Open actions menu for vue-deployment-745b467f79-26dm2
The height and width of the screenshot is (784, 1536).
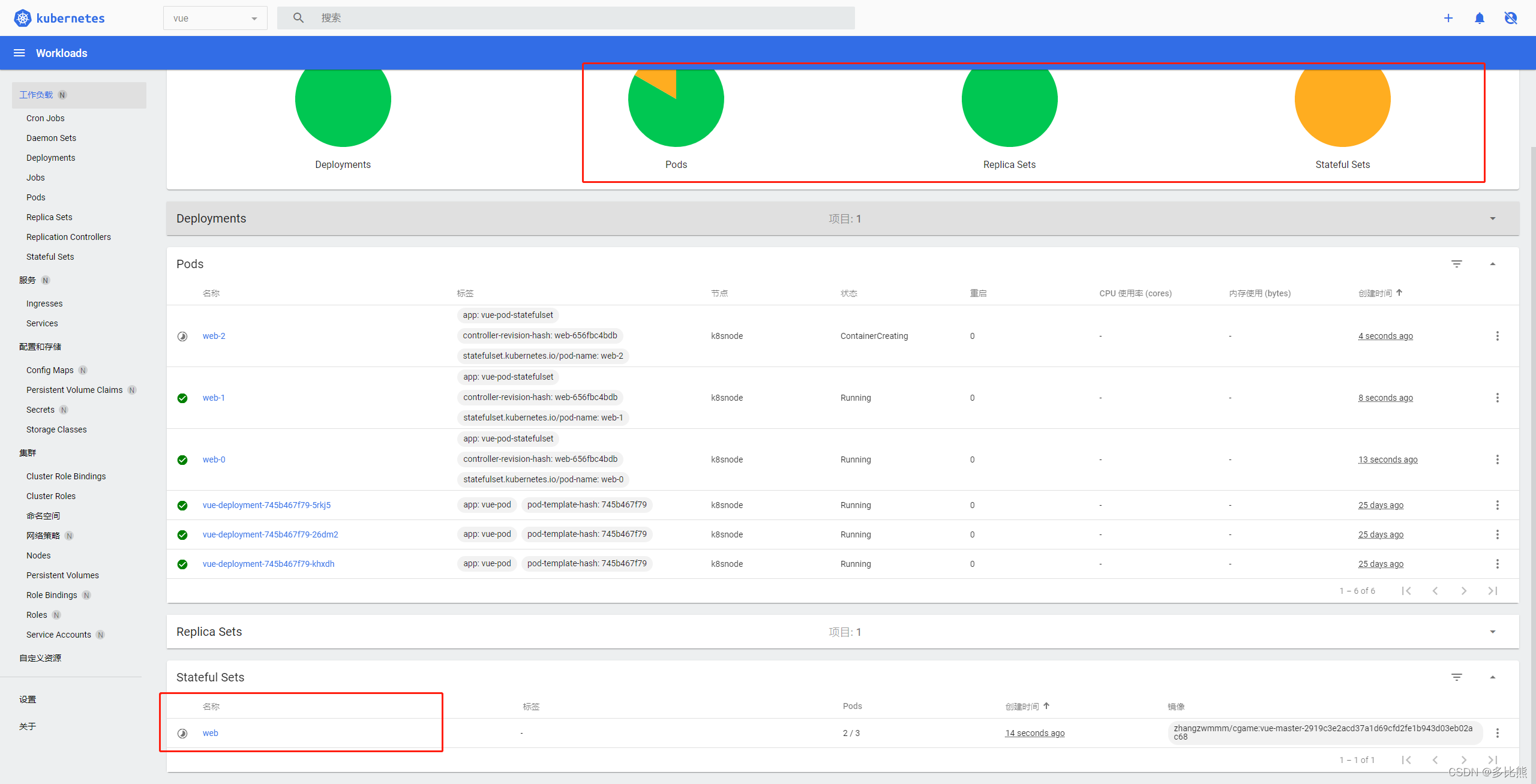point(1498,534)
